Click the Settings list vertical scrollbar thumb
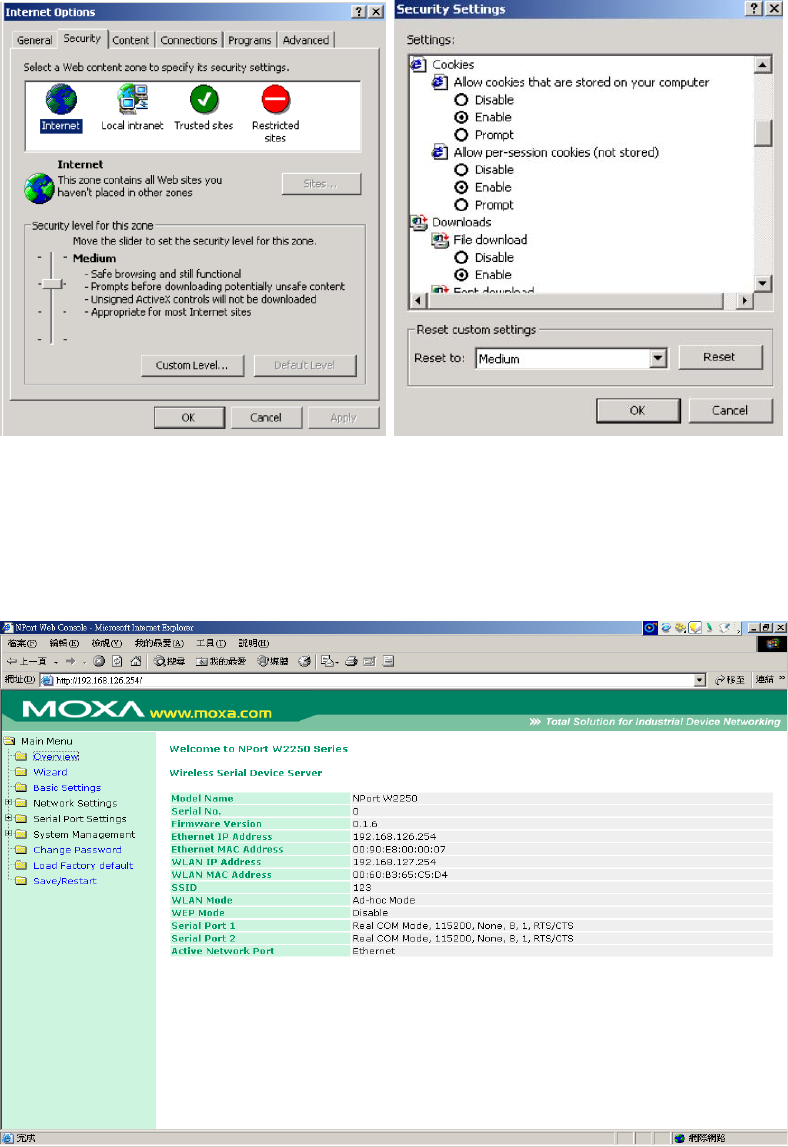Image resolution: width=788 pixels, height=1147 pixels. pyautogui.click(x=763, y=133)
